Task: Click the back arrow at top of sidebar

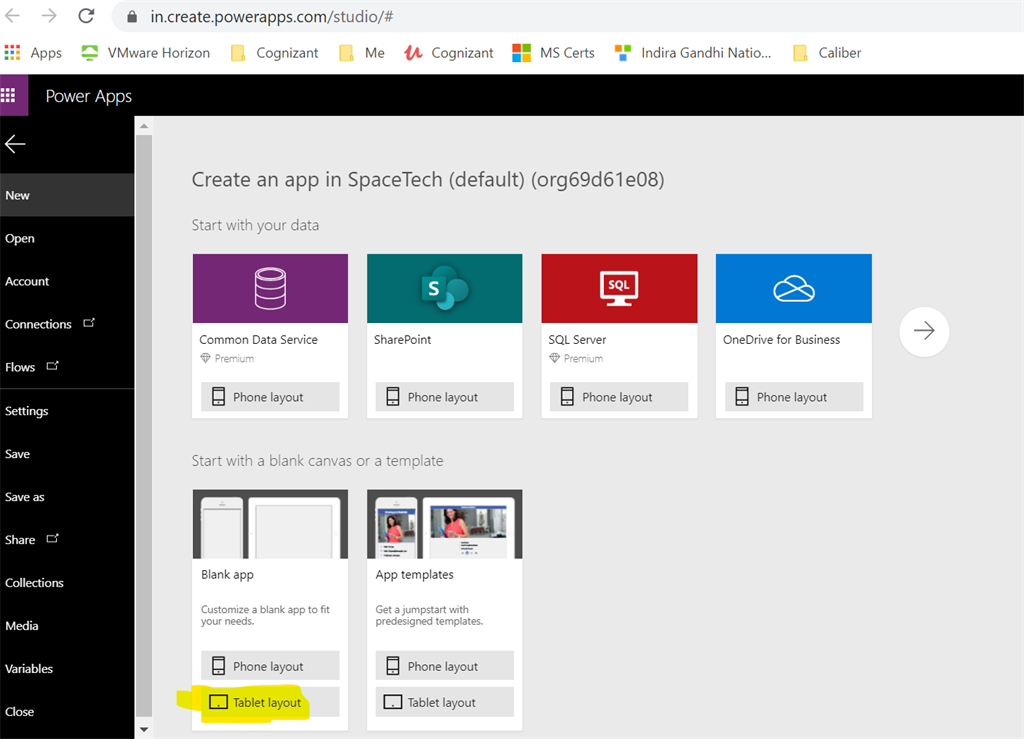Action: tap(15, 144)
